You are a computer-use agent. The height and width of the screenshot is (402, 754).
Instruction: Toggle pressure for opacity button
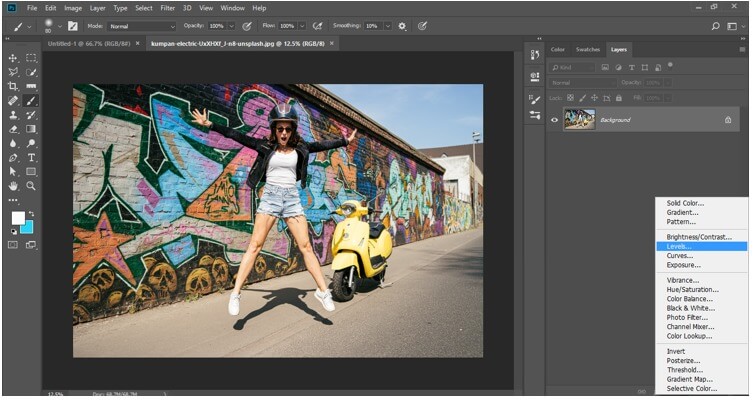click(247, 26)
